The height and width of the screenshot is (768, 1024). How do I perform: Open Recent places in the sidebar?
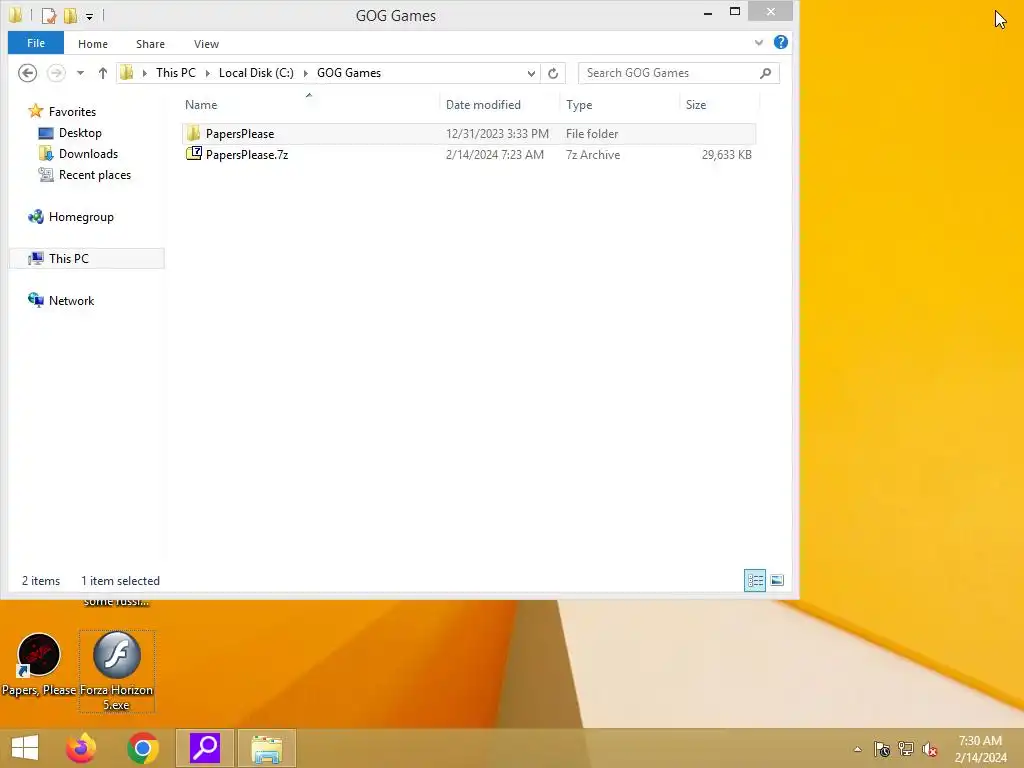click(84, 174)
